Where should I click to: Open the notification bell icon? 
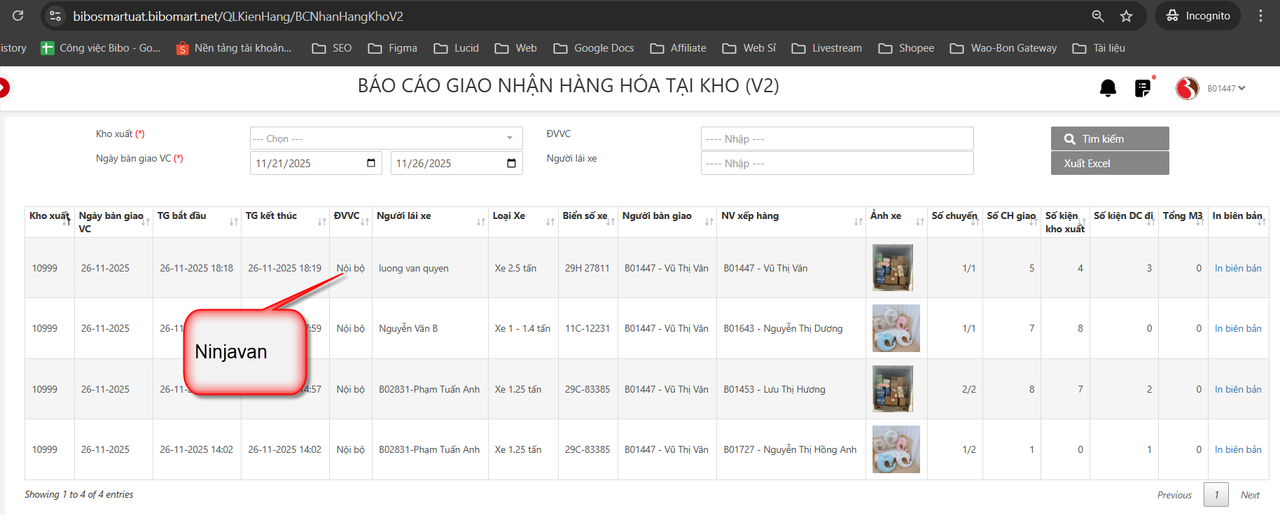[1108, 88]
